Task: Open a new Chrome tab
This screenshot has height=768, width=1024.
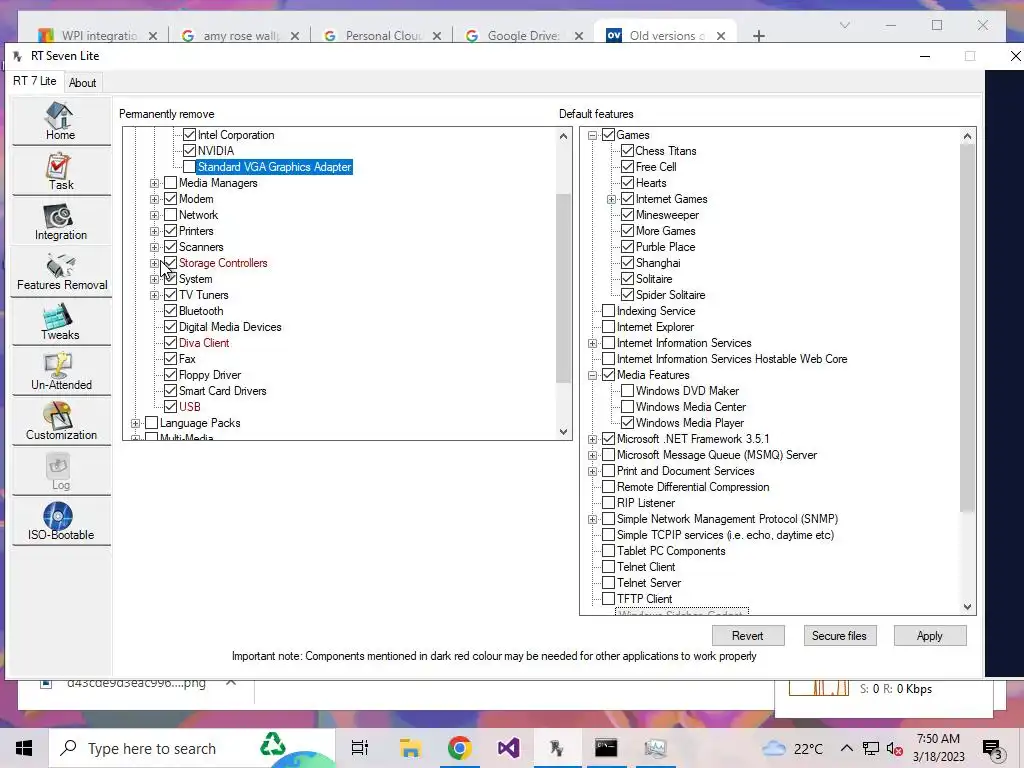Action: [x=758, y=36]
